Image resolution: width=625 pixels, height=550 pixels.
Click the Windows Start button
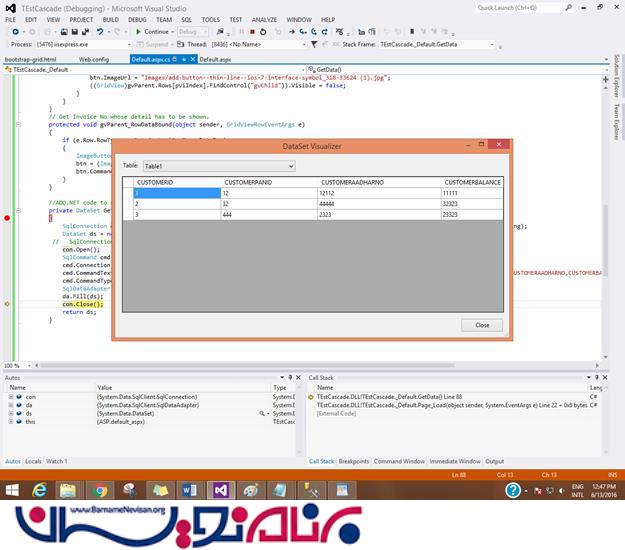pyautogui.click(x=12, y=489)
